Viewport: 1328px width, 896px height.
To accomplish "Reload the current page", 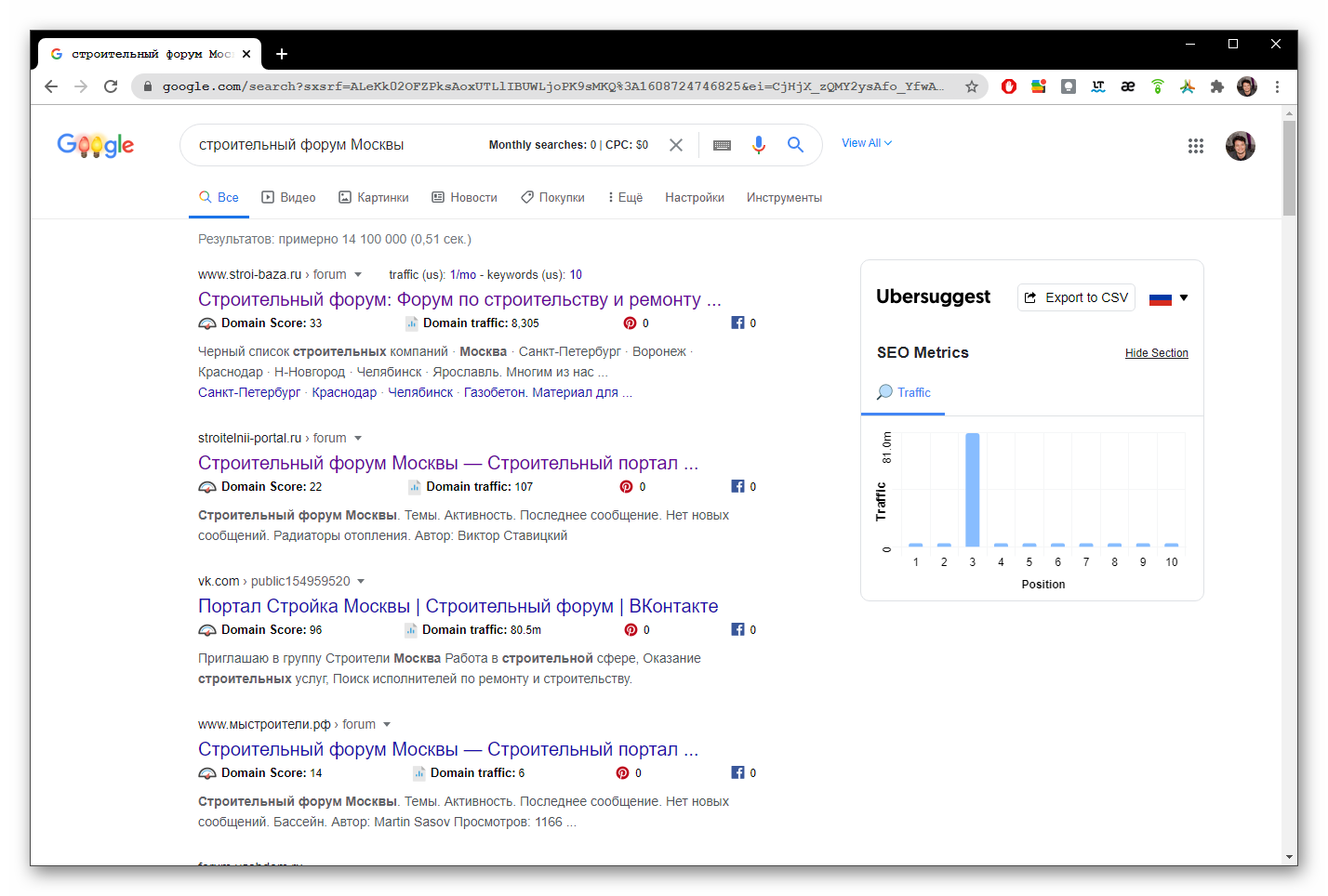I will (111, 86).
